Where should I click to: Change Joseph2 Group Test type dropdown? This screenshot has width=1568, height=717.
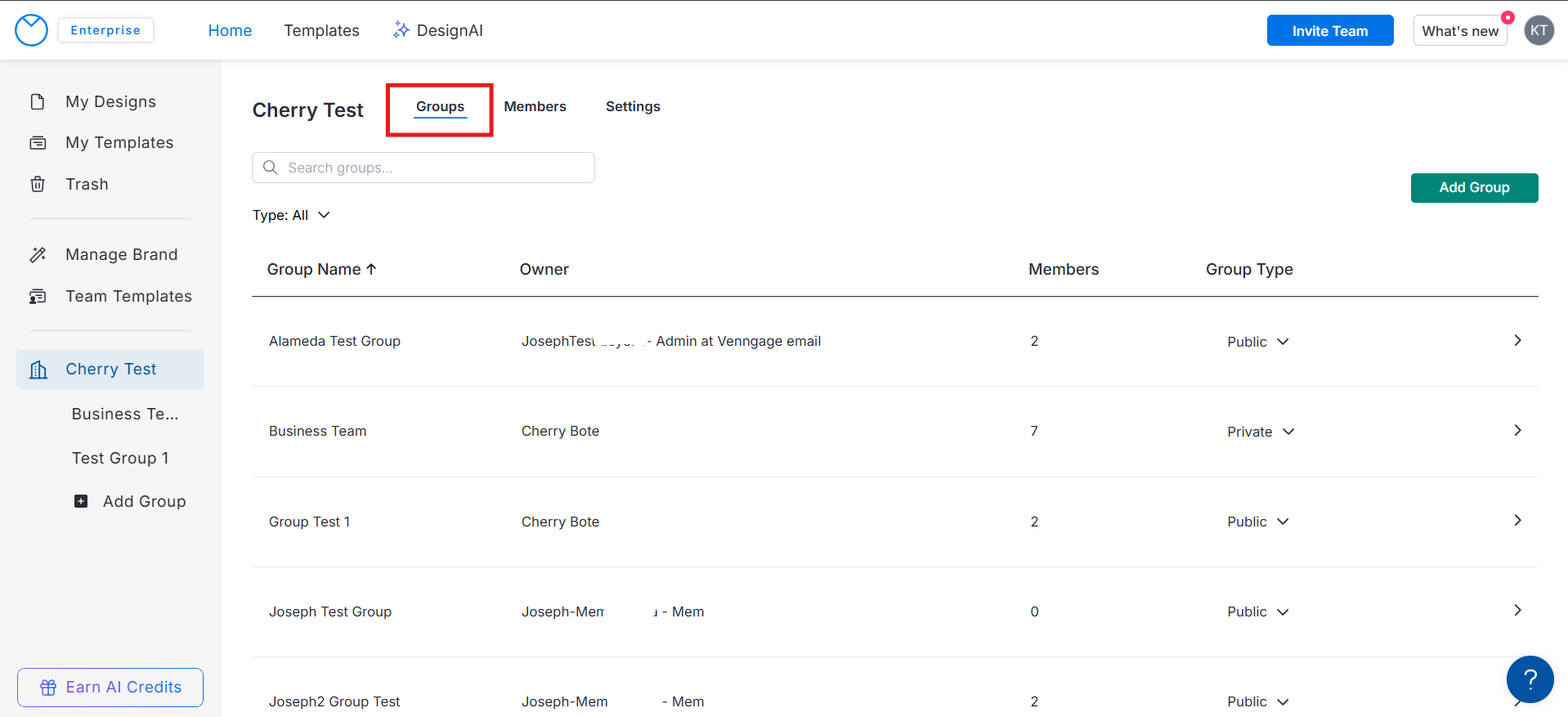point(1258,701)
